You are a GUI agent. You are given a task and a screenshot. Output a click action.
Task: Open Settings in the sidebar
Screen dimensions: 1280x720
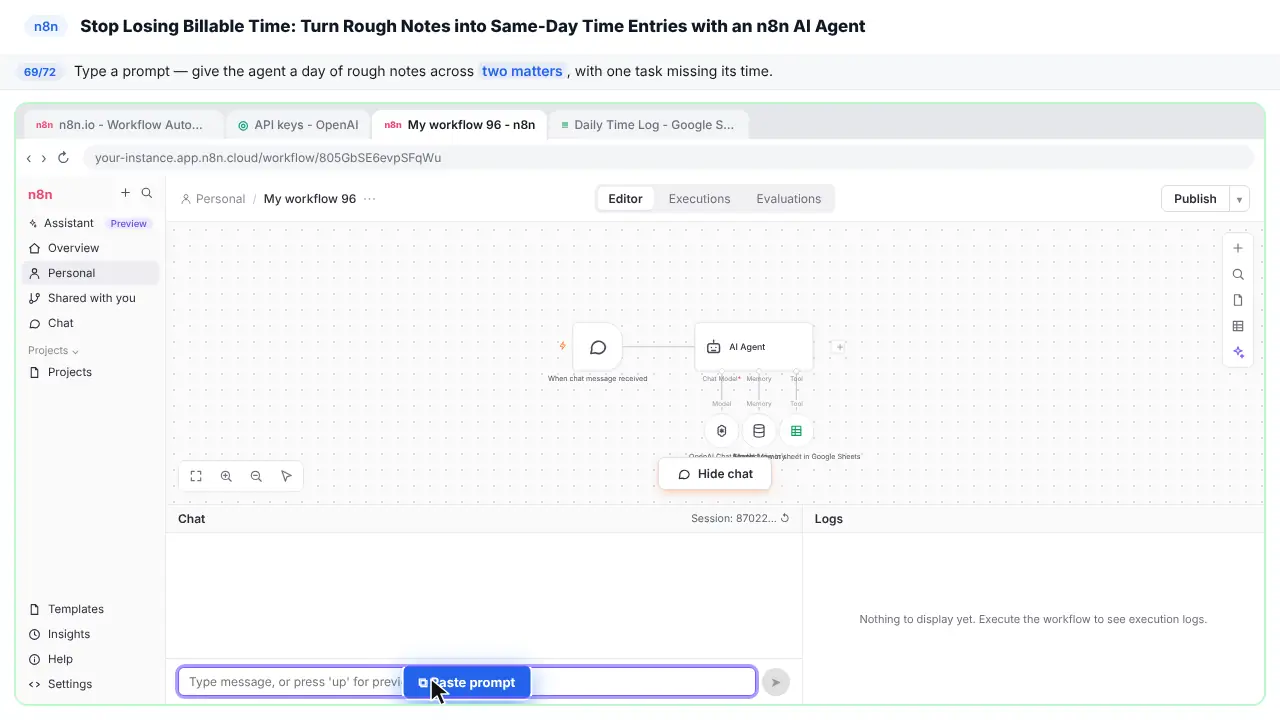90,684
